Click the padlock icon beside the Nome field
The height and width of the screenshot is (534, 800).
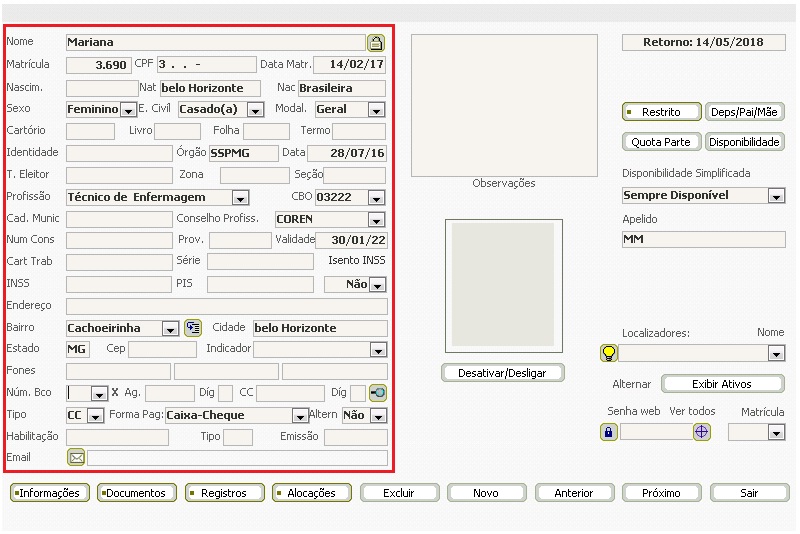[376, 43]
